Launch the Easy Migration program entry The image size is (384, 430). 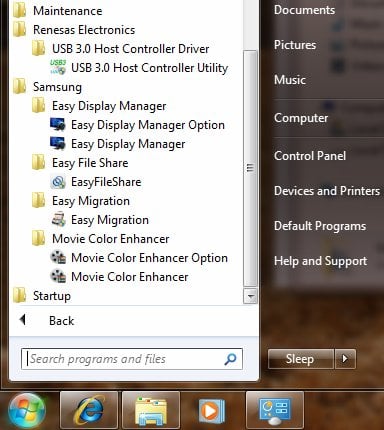tap(127, 220)
